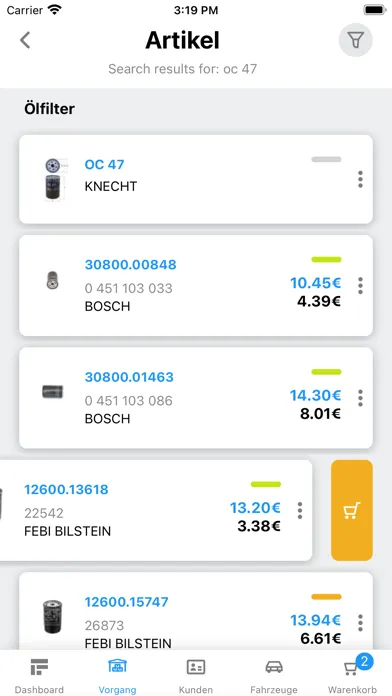Open the Dashboard tab

pos(39,676)
